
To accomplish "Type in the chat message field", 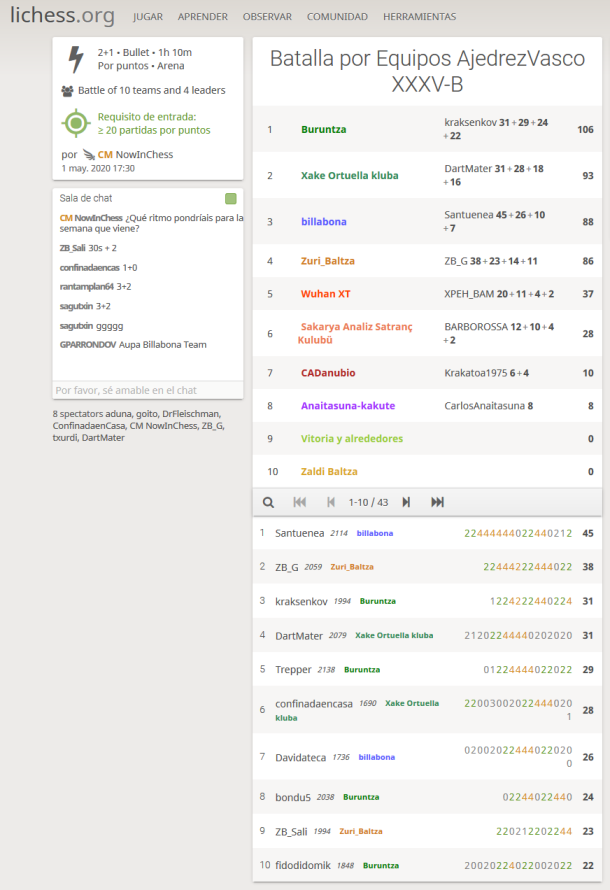I will [147, 390].
